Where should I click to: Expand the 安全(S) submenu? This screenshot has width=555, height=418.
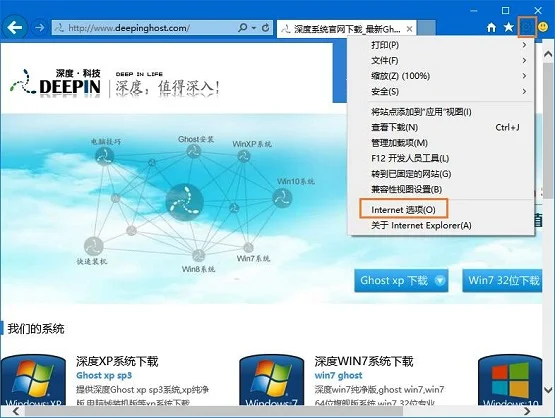tap(441, 92)
